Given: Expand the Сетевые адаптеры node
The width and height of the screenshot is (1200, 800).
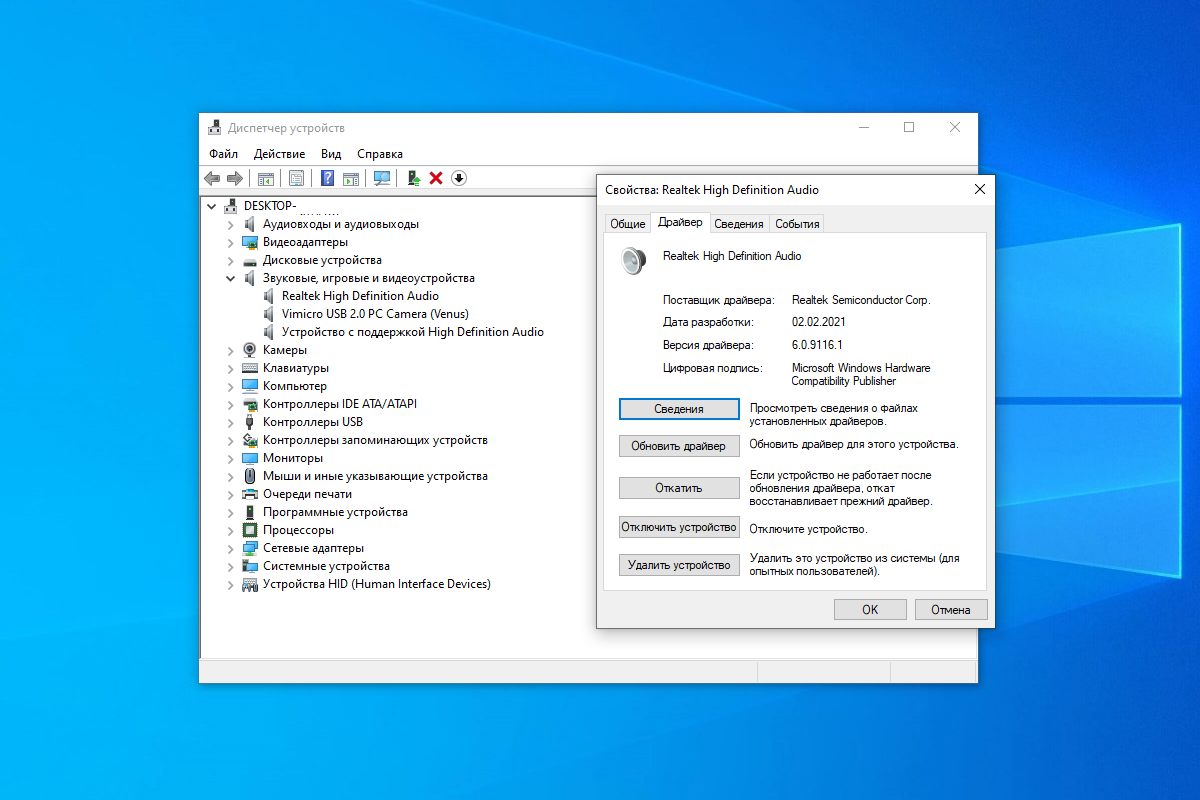Looking at the screenshot, I should click(231, 548).
